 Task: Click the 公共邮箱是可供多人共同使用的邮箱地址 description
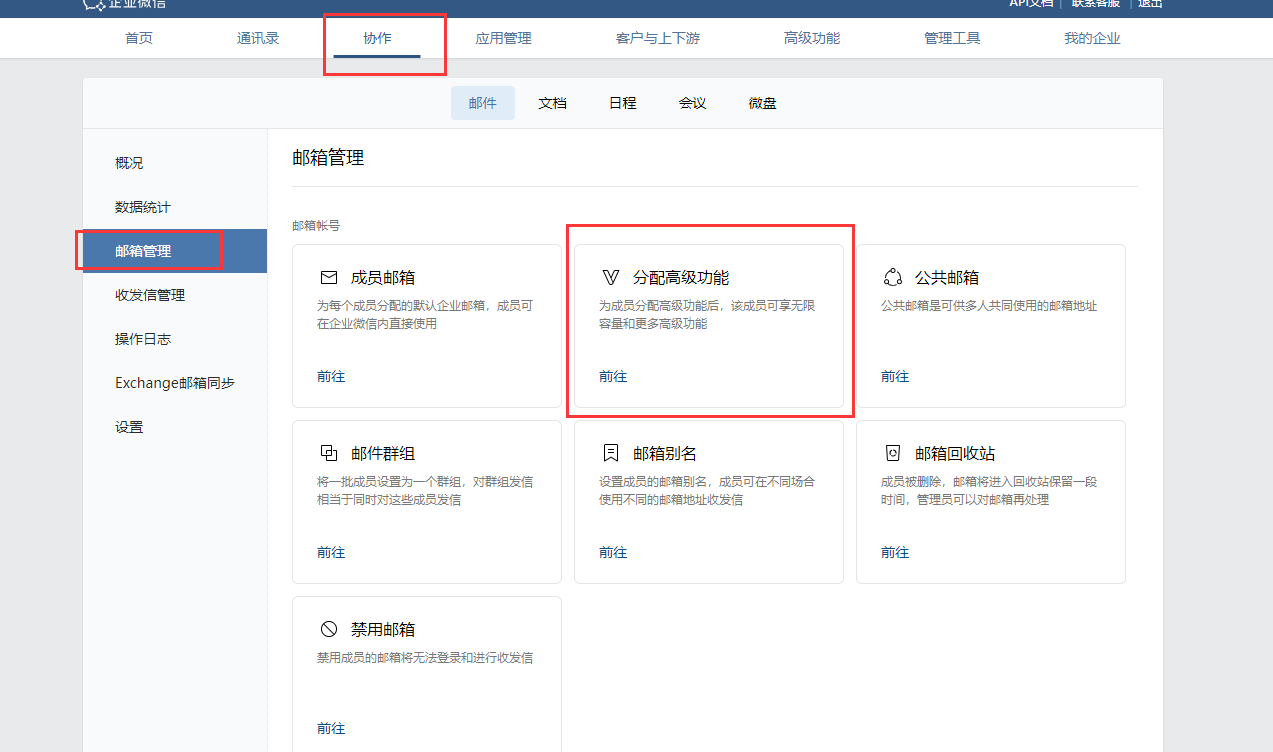point(989,306)
